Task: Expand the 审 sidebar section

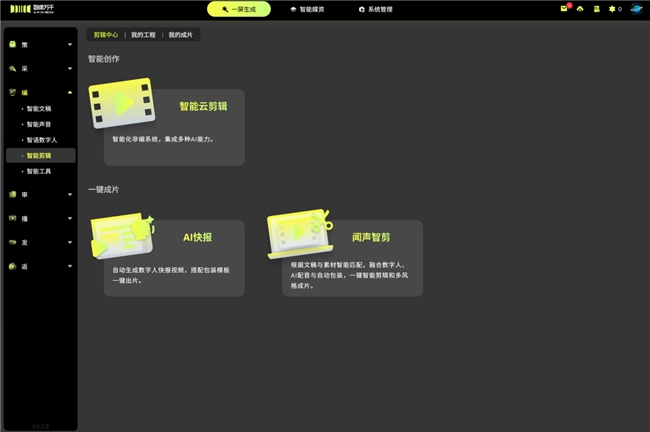Action: click(40, 194)
